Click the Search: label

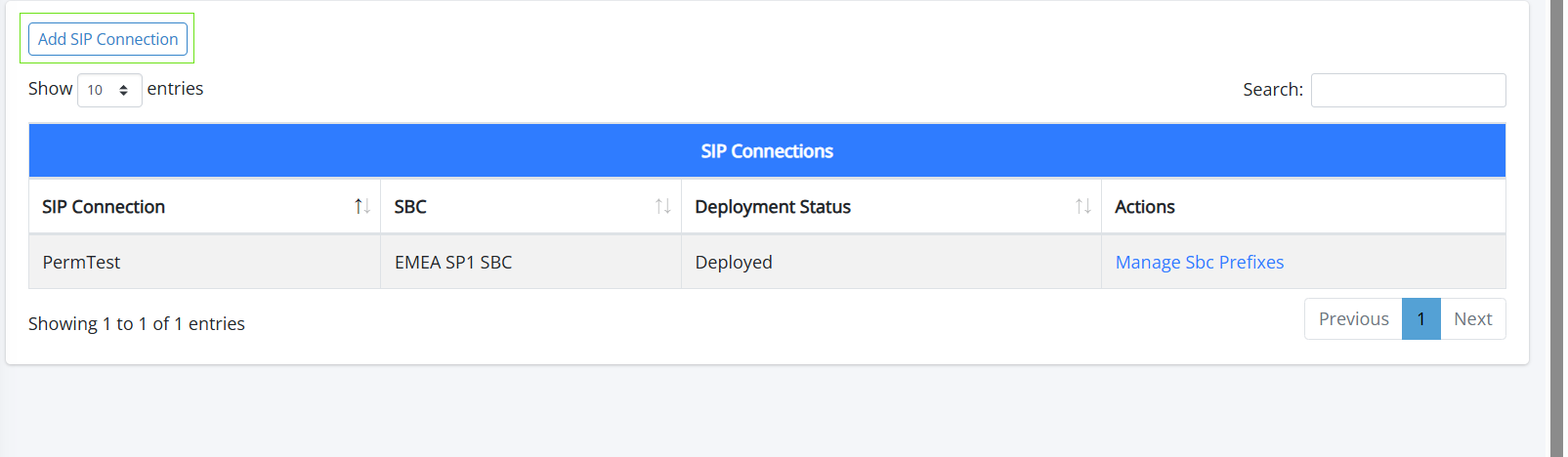click(x=1272, y=90)
